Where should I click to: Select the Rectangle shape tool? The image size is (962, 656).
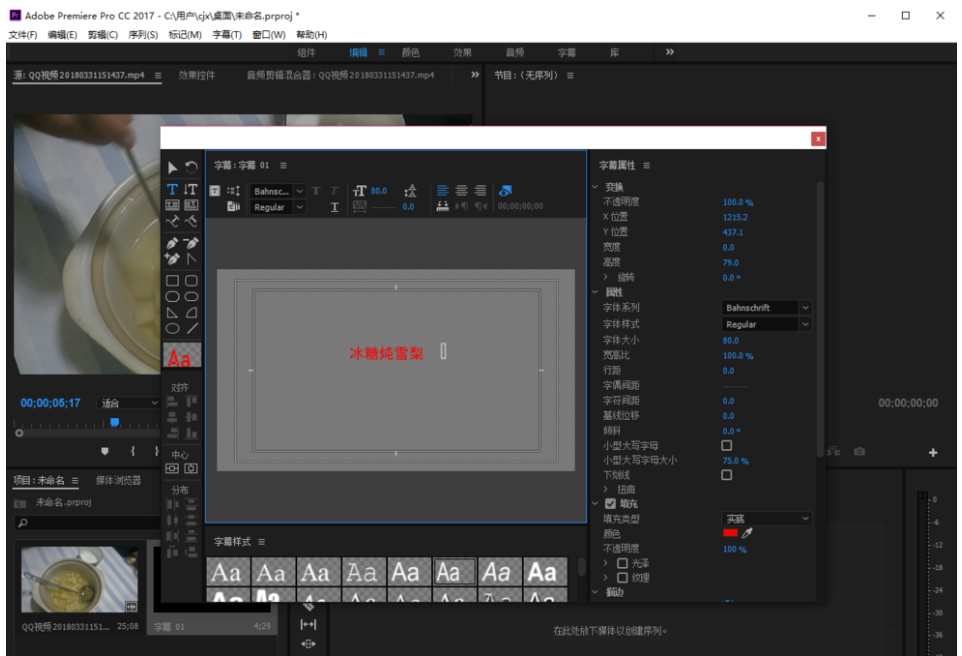(172, 281)
